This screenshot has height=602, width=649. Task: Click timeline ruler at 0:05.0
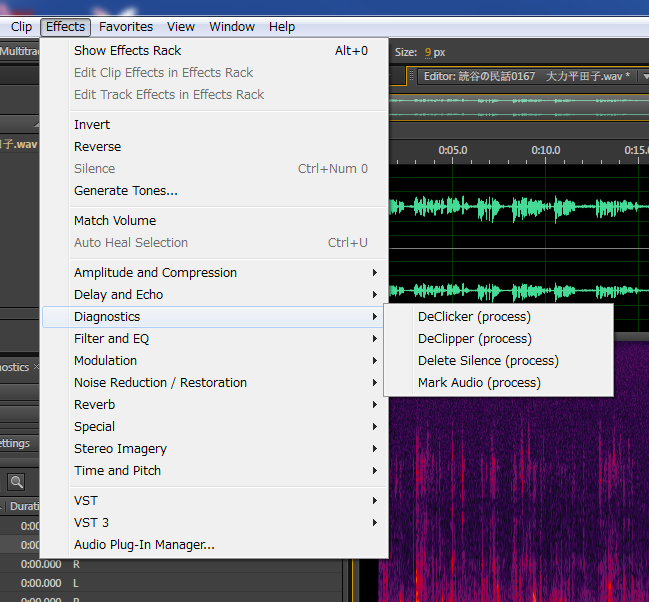point(452,151)
